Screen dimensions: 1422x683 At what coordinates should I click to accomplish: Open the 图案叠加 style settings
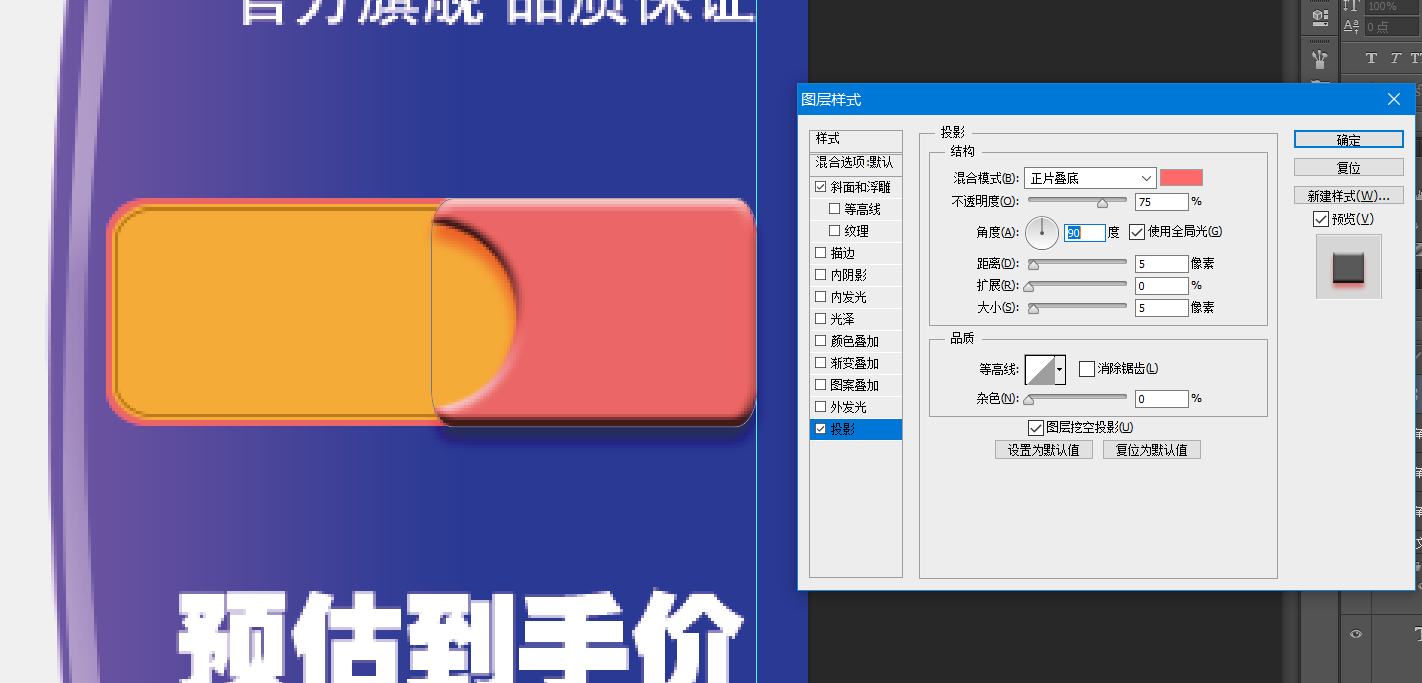click(x=856, y=385)
